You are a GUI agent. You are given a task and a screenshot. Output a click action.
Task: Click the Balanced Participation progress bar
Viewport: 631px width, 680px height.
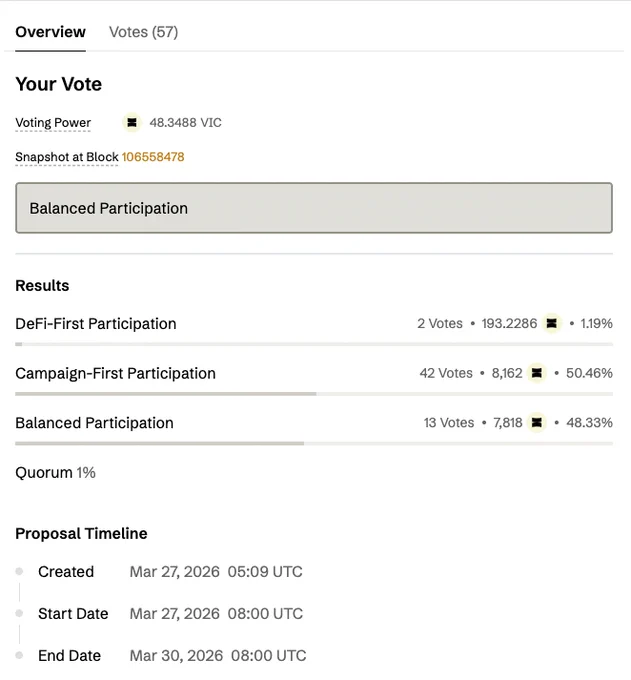point(314,444)
